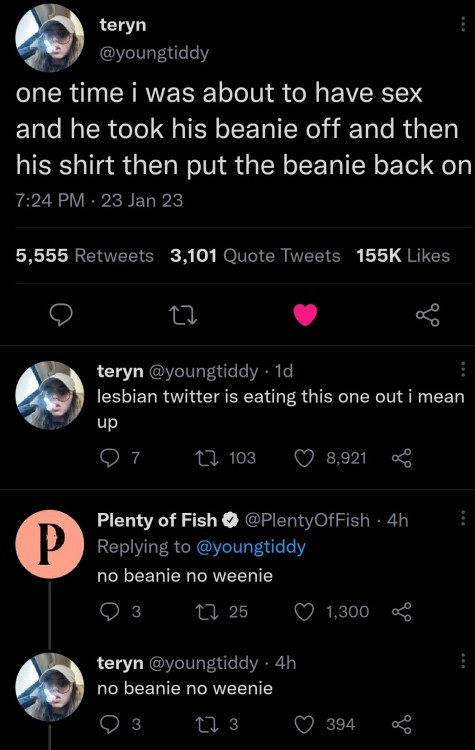Share the main tweet via share icon
This screenshot has height=750, width=475.
(x=427, y=315)
